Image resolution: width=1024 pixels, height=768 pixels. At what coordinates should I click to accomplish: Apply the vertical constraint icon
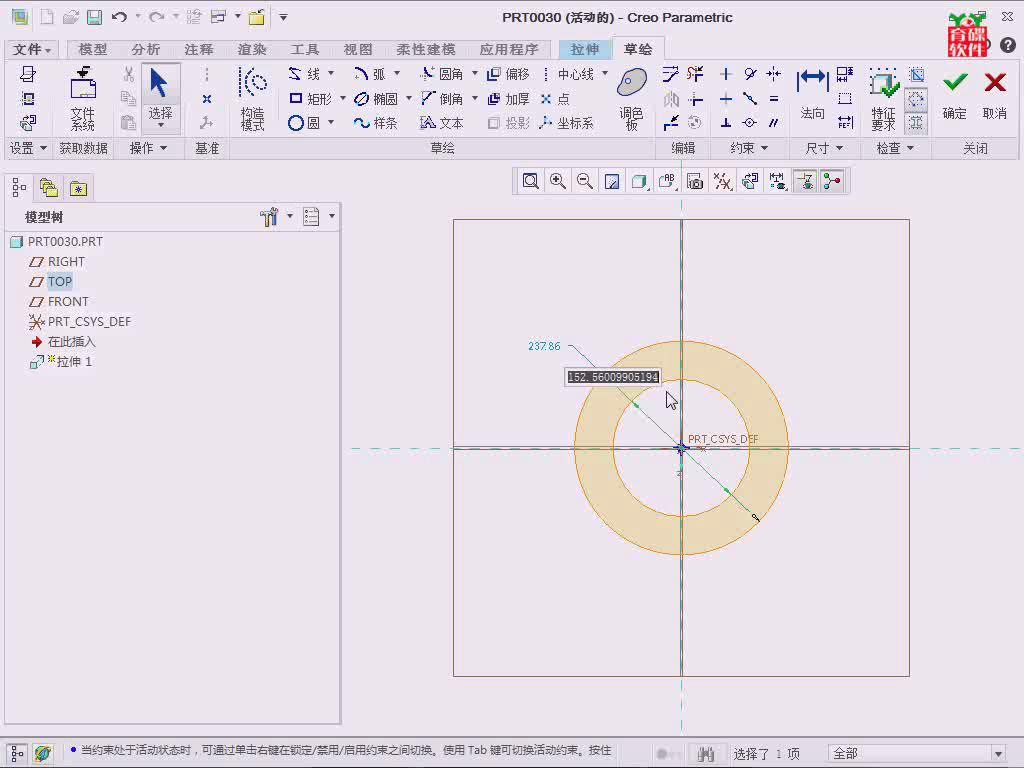point(726,74)
